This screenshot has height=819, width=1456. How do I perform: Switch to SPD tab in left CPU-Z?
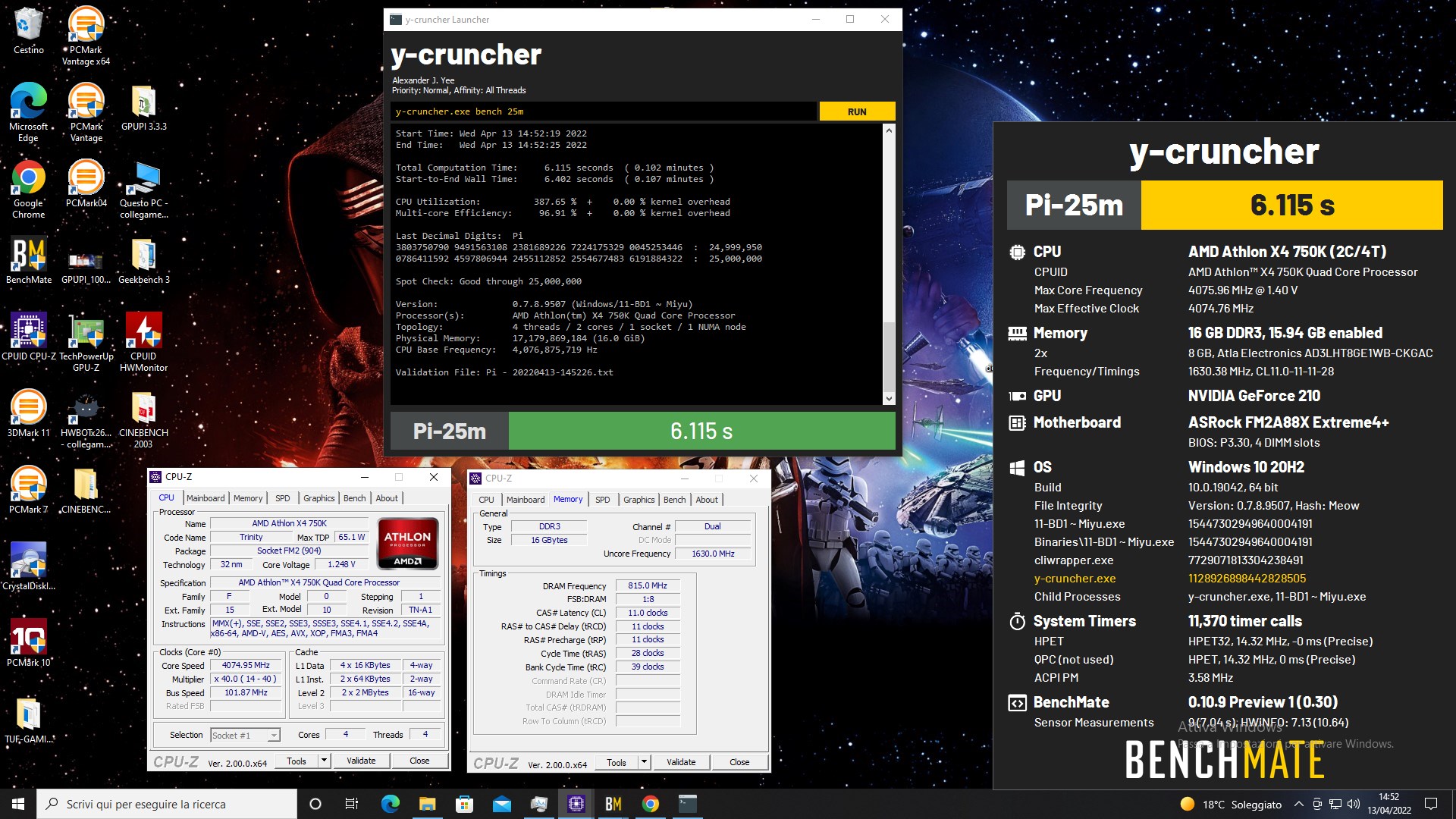click(282, 498)
